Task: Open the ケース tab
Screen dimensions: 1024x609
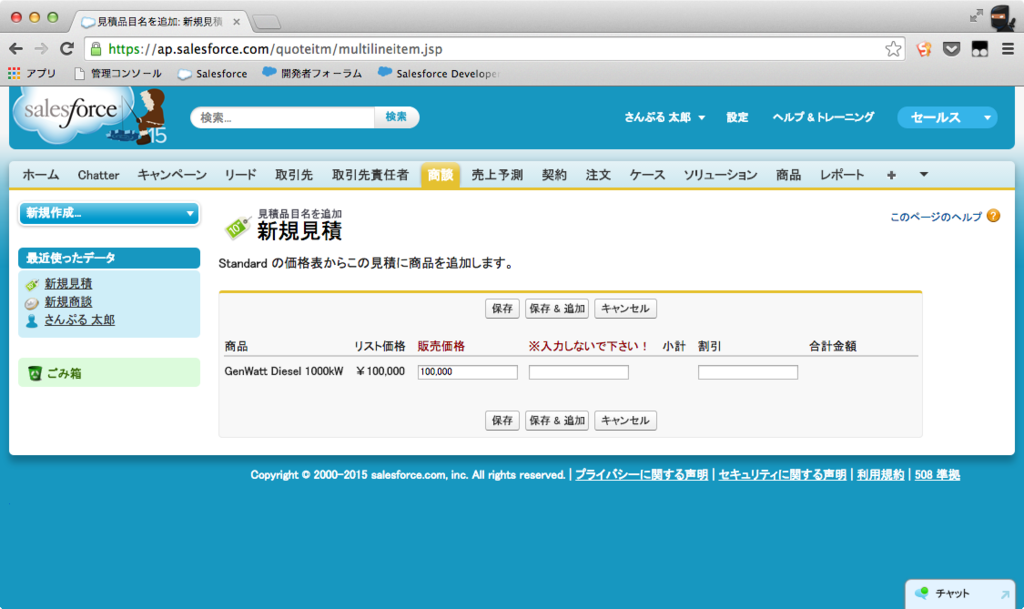Action: click(x=647, y=175)
